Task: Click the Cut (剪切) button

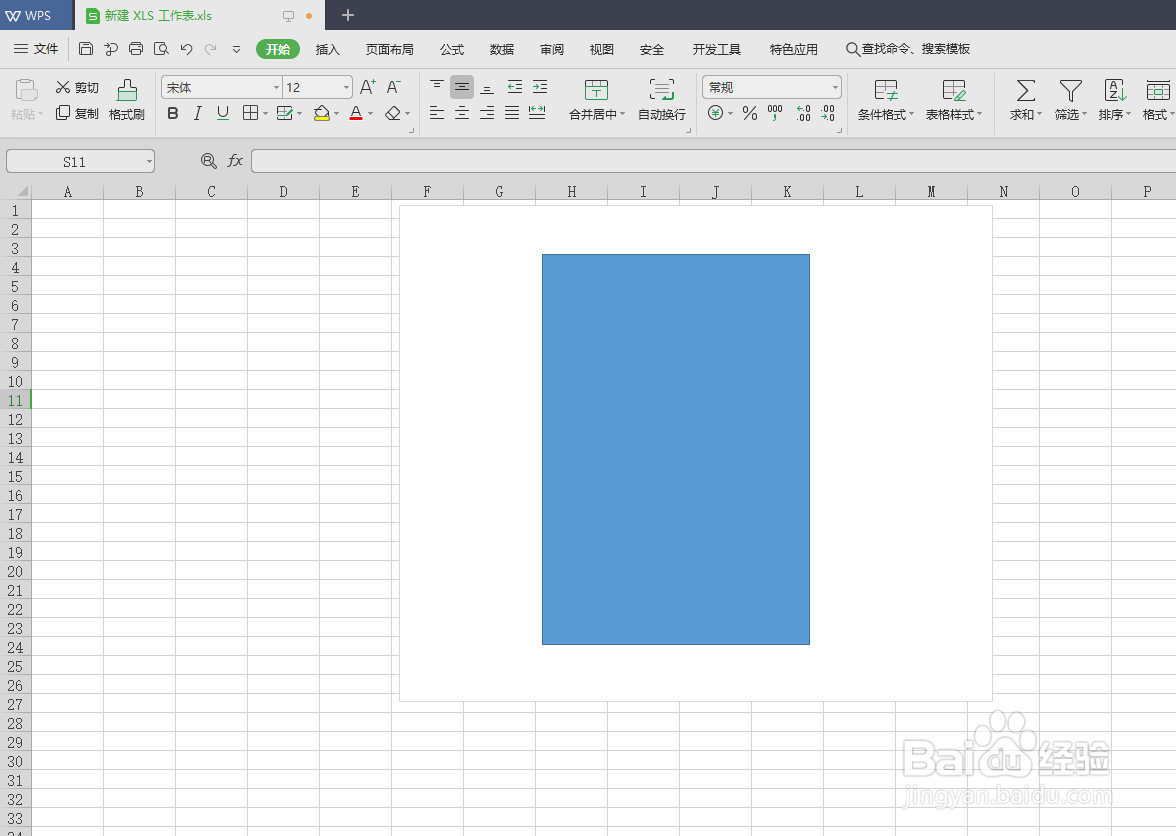Action: point(77,88)
